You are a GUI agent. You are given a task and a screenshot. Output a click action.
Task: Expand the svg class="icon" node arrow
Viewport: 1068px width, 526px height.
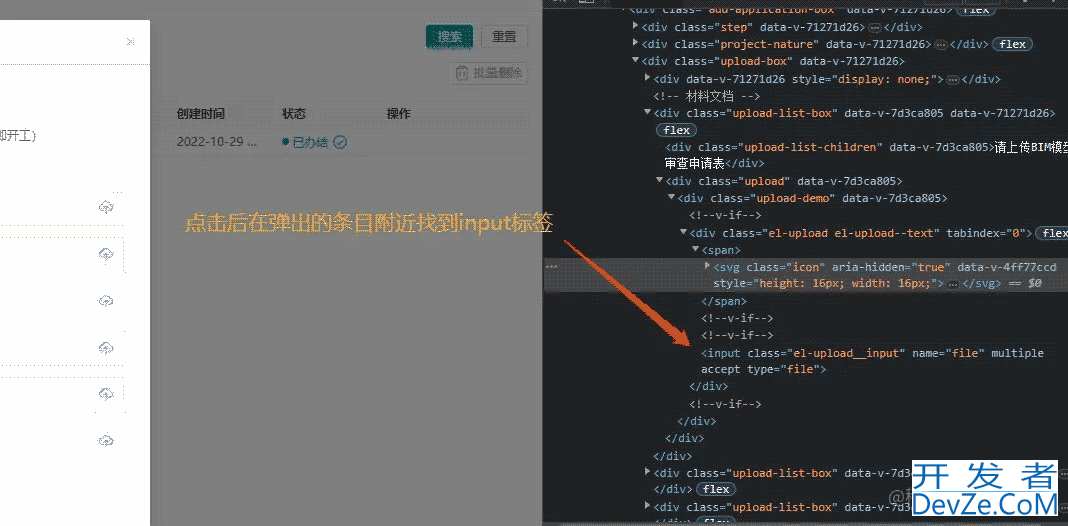tap(707, 266)
